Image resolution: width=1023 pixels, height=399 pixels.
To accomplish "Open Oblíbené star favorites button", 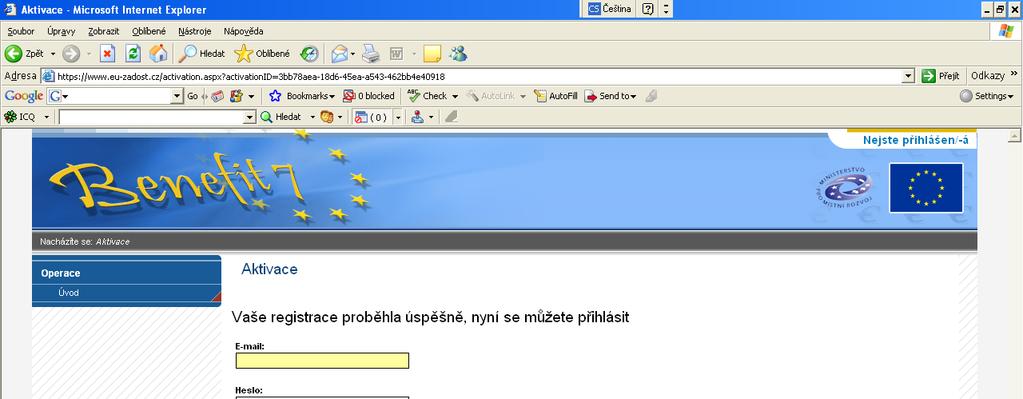I will (x=262, y=53).
